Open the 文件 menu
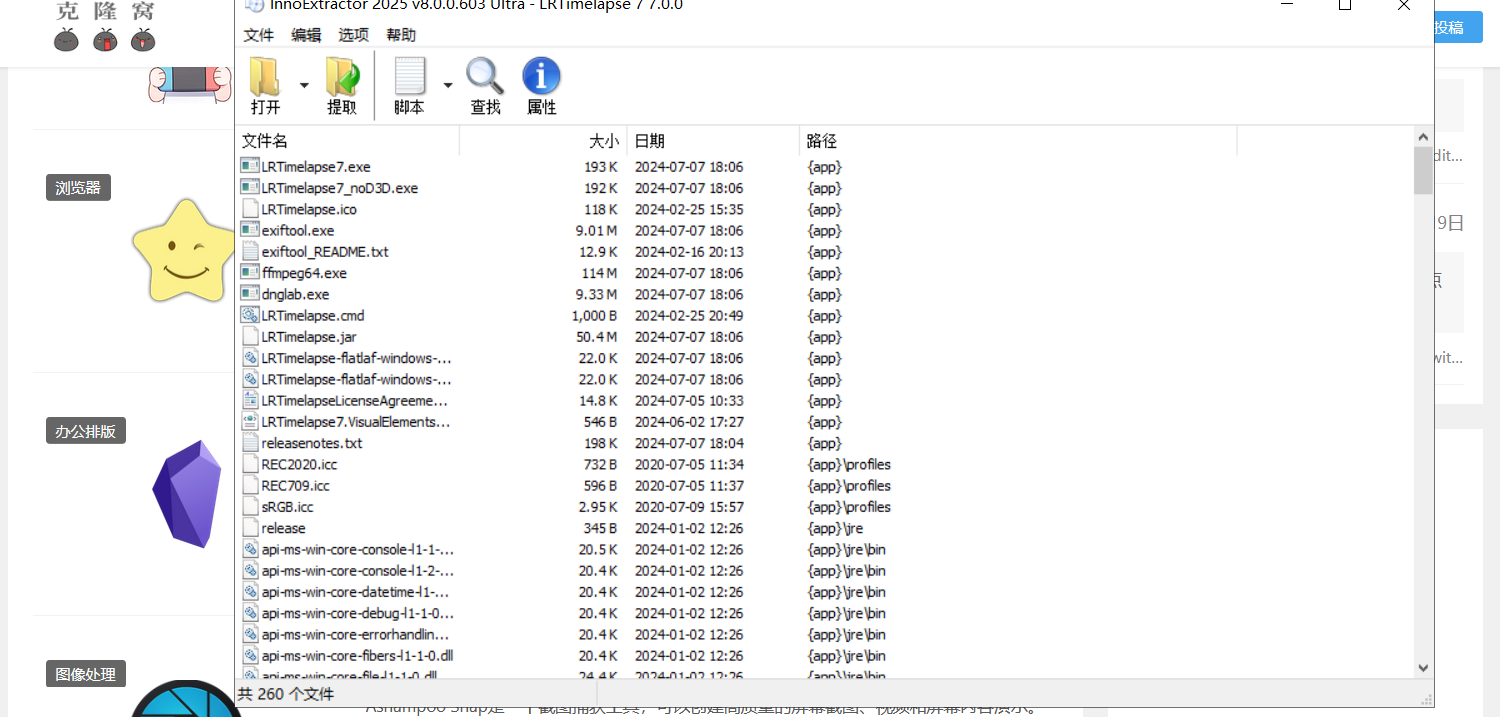The image size is (1500, 717). tap(258, 35)
